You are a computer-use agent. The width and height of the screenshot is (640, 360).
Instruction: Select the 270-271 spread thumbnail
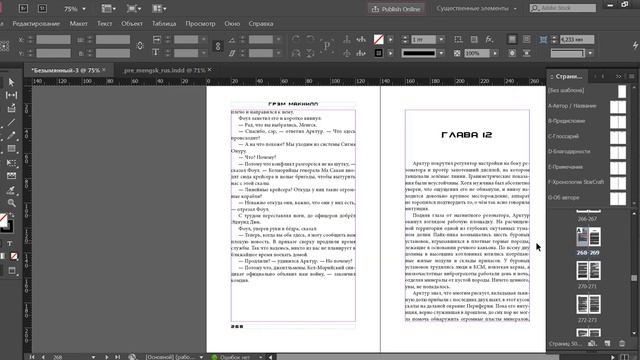(588, 271)
